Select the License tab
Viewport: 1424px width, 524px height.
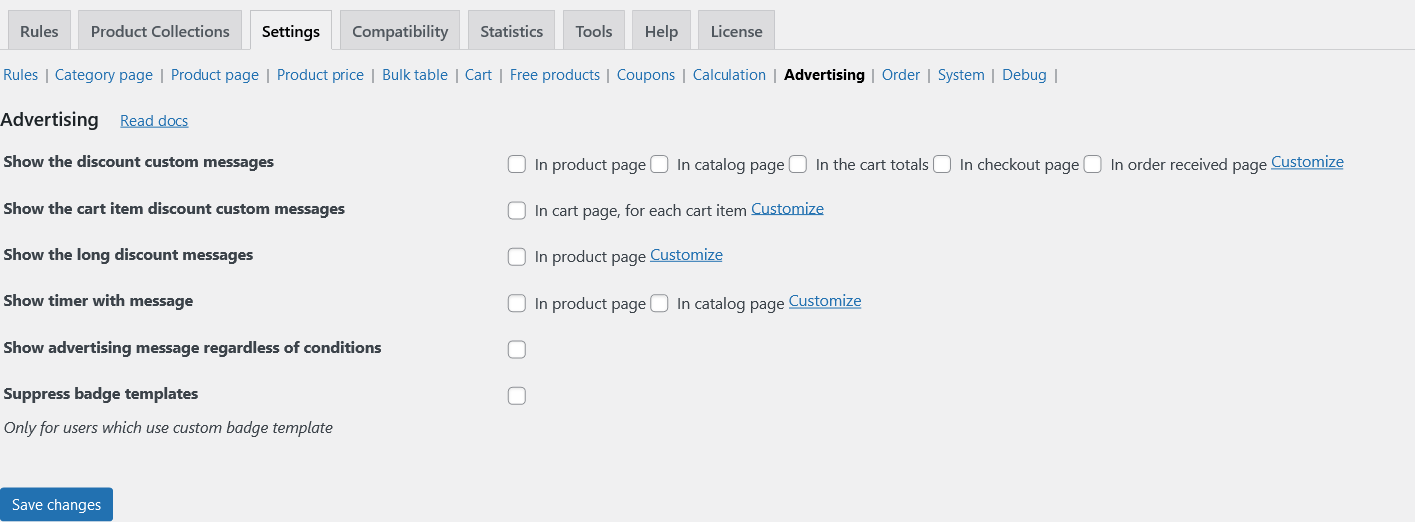pyautogui.click(x=736, y=31)
